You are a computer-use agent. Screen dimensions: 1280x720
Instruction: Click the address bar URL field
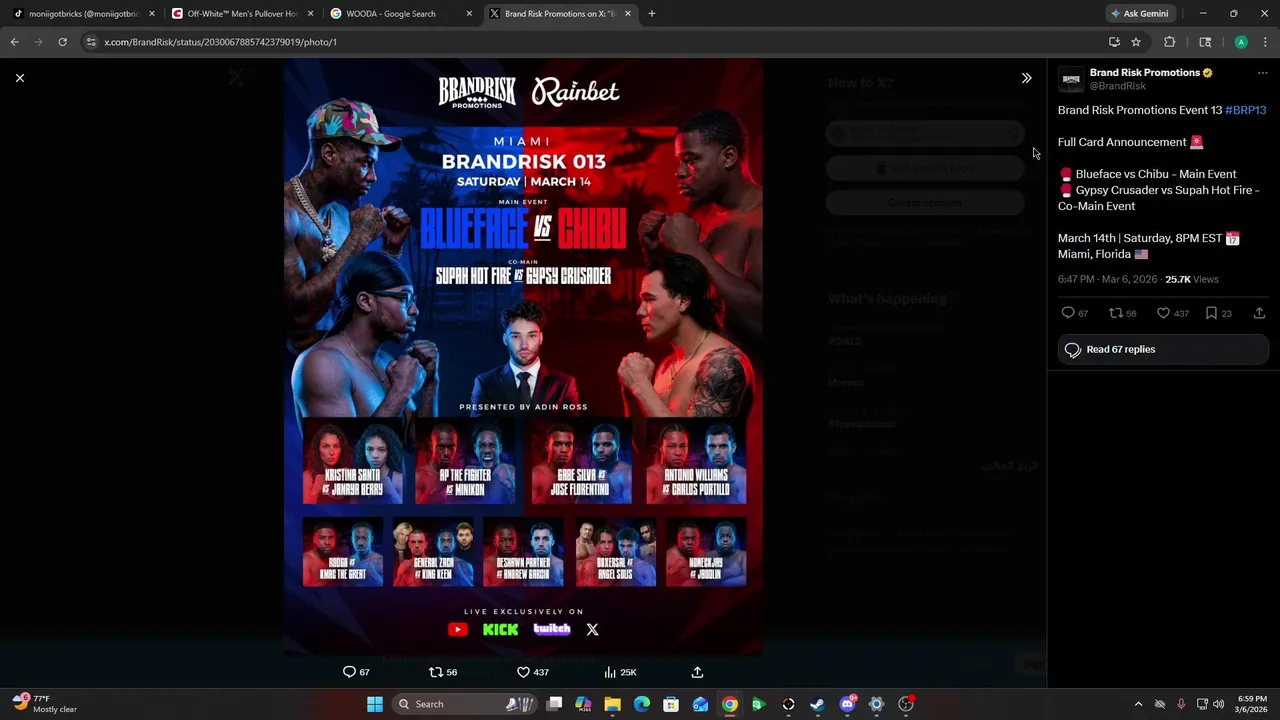[590, 42]
